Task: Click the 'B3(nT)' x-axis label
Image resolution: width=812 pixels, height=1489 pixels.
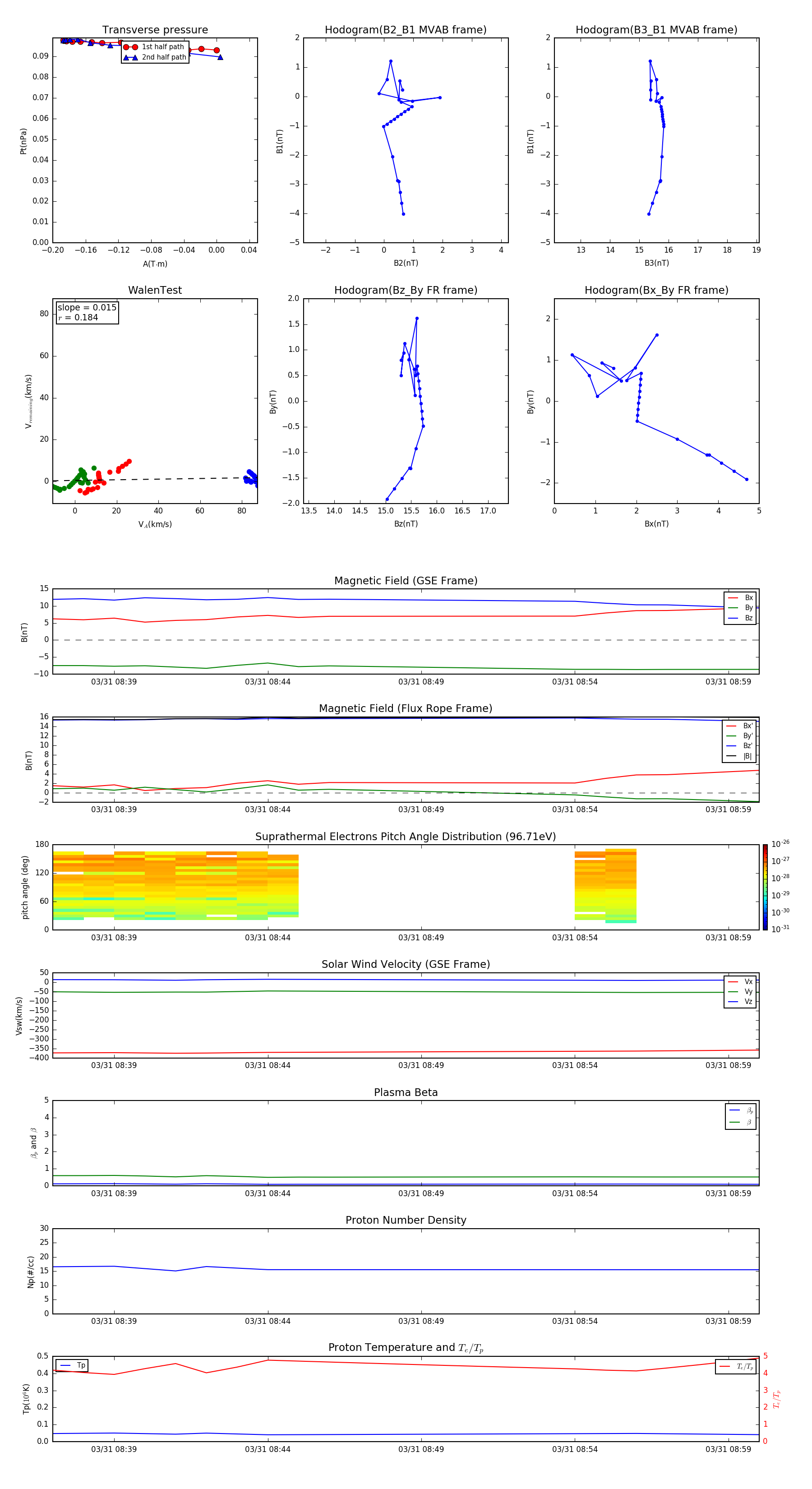Action: coord(656,263)
